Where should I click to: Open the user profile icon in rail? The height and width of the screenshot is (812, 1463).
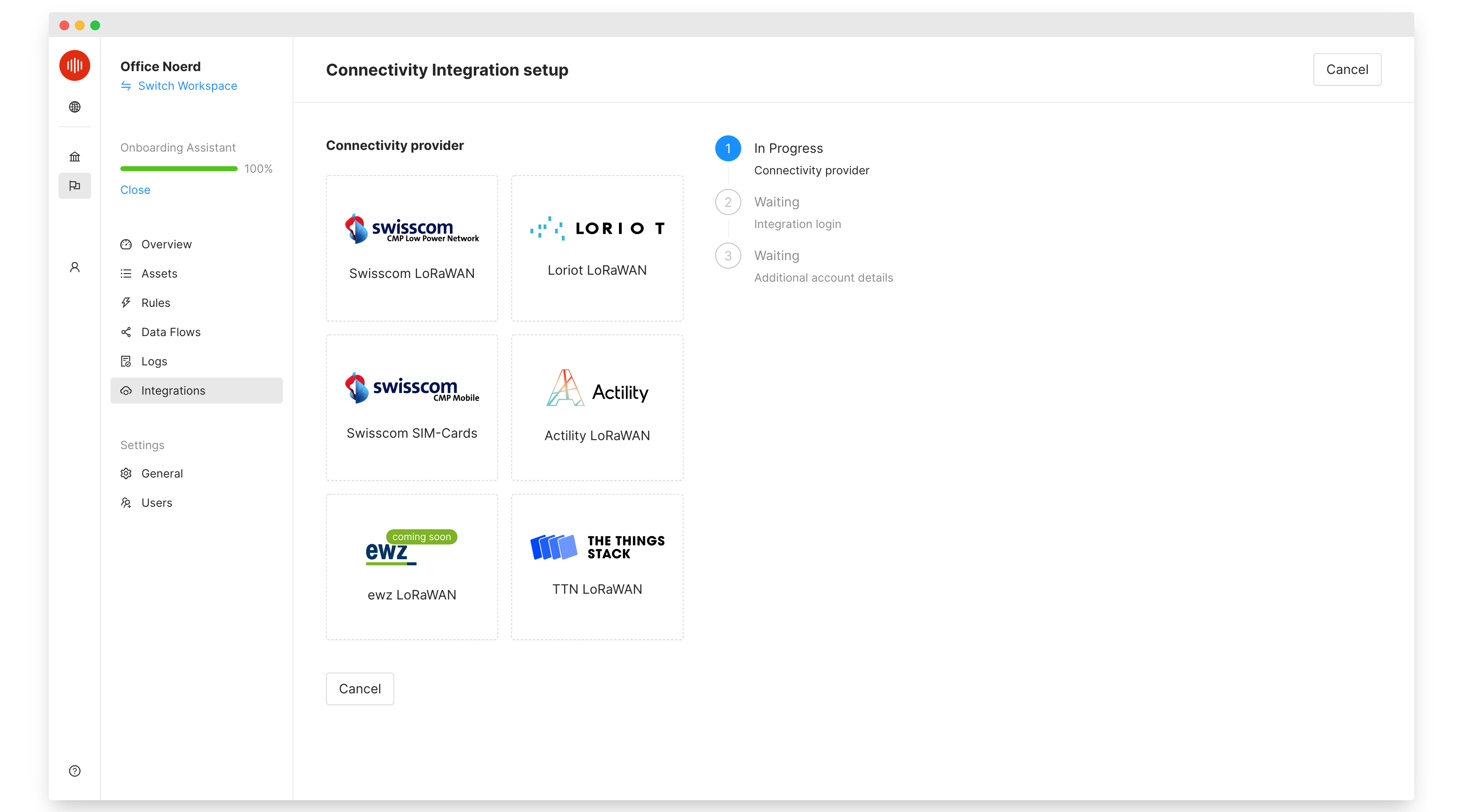tap(74, 267)
